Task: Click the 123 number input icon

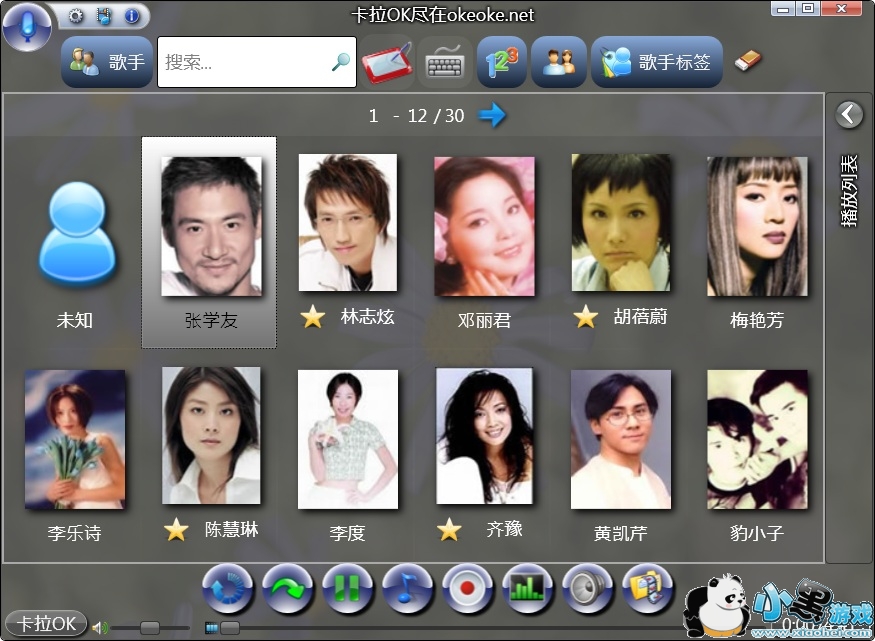Action: click(502, 62)
